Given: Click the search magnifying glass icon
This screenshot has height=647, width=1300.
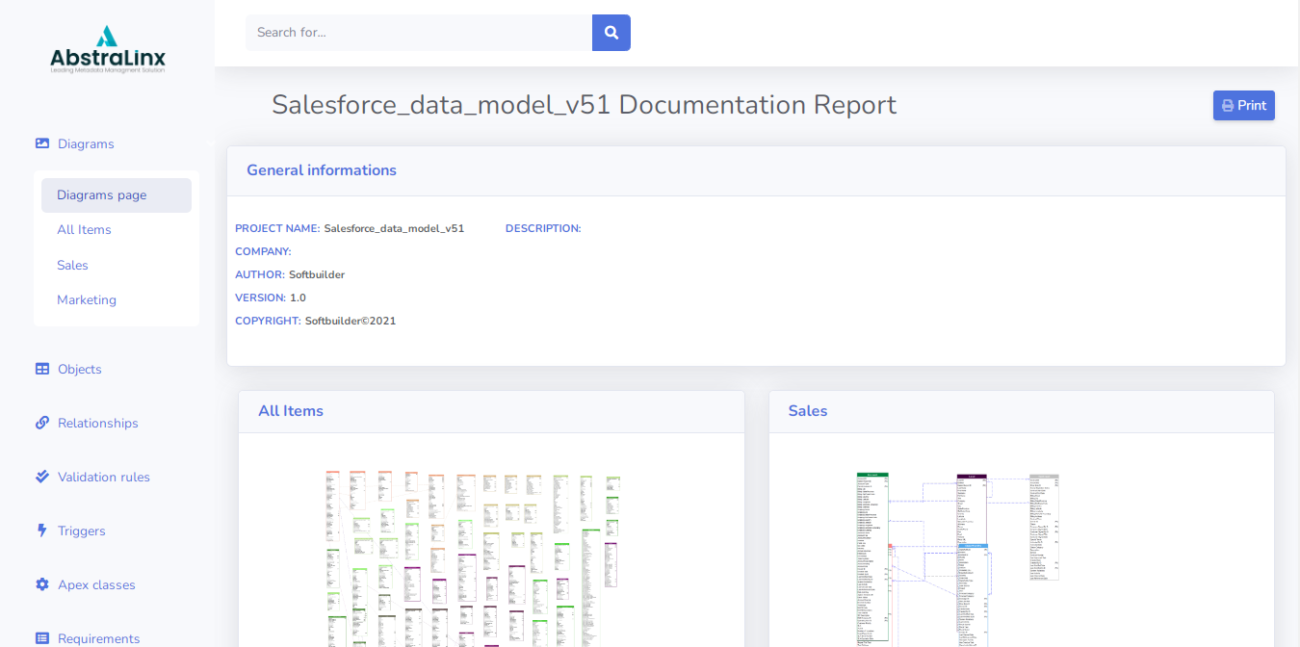Looking at the screenshot, I should click(x=611, y=32).
